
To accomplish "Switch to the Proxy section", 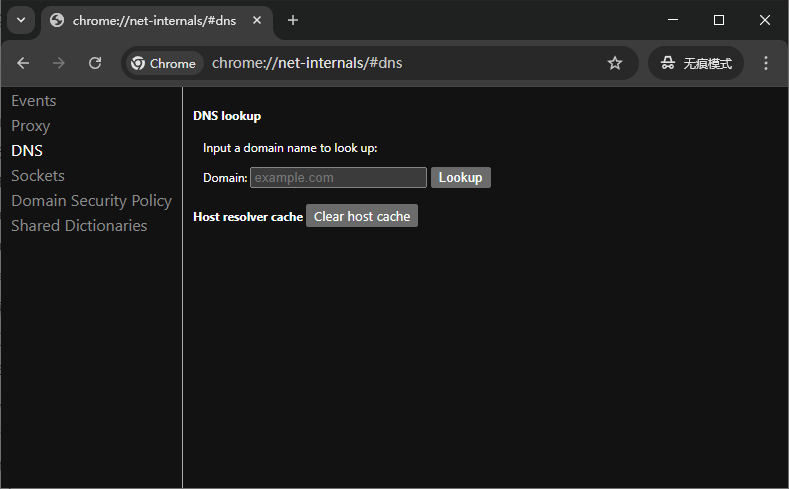I will point(30,126).
